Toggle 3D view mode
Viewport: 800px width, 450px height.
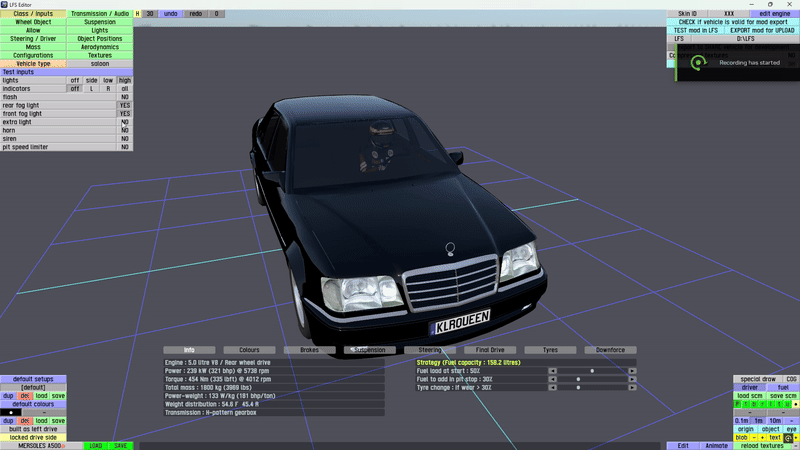click(x=150, y=14)
